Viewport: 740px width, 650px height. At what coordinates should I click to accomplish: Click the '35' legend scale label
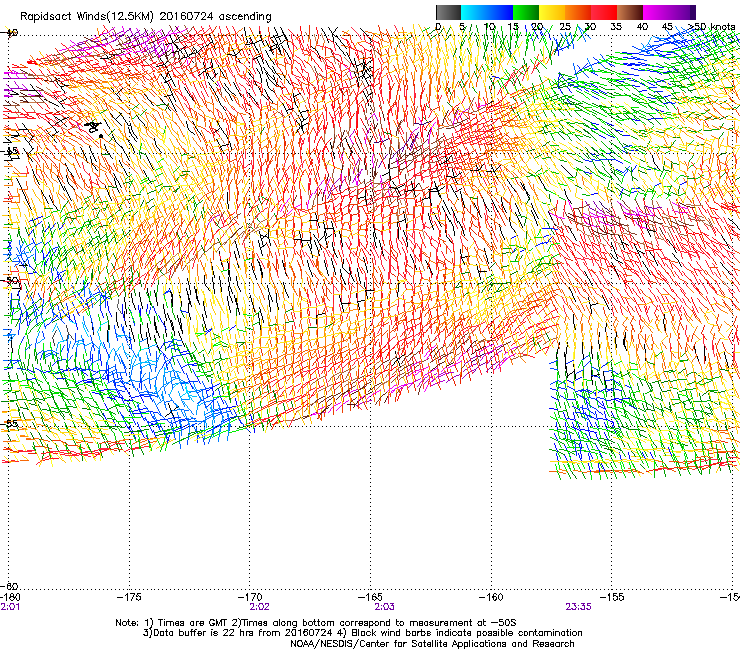point(616,26)
